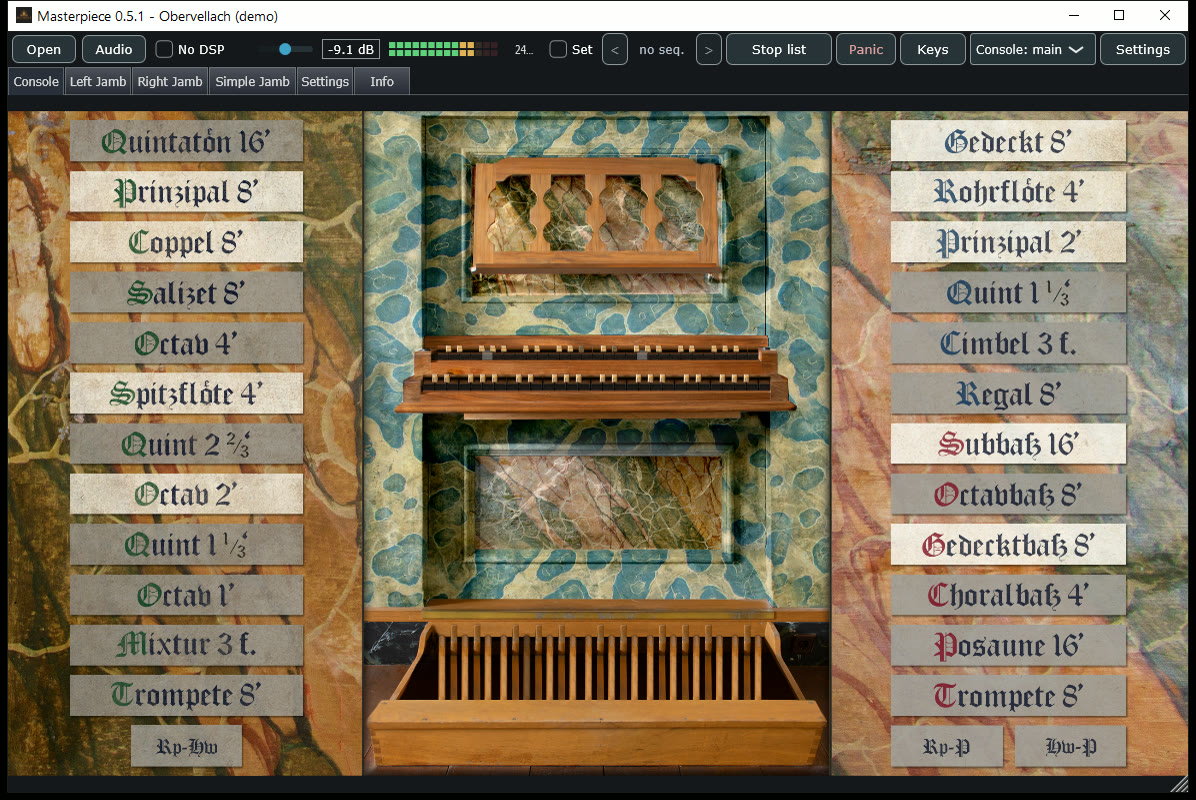This screenshot has width=1196, height=800.
Task: Click the audio level meter
Action: click(443, 50)
